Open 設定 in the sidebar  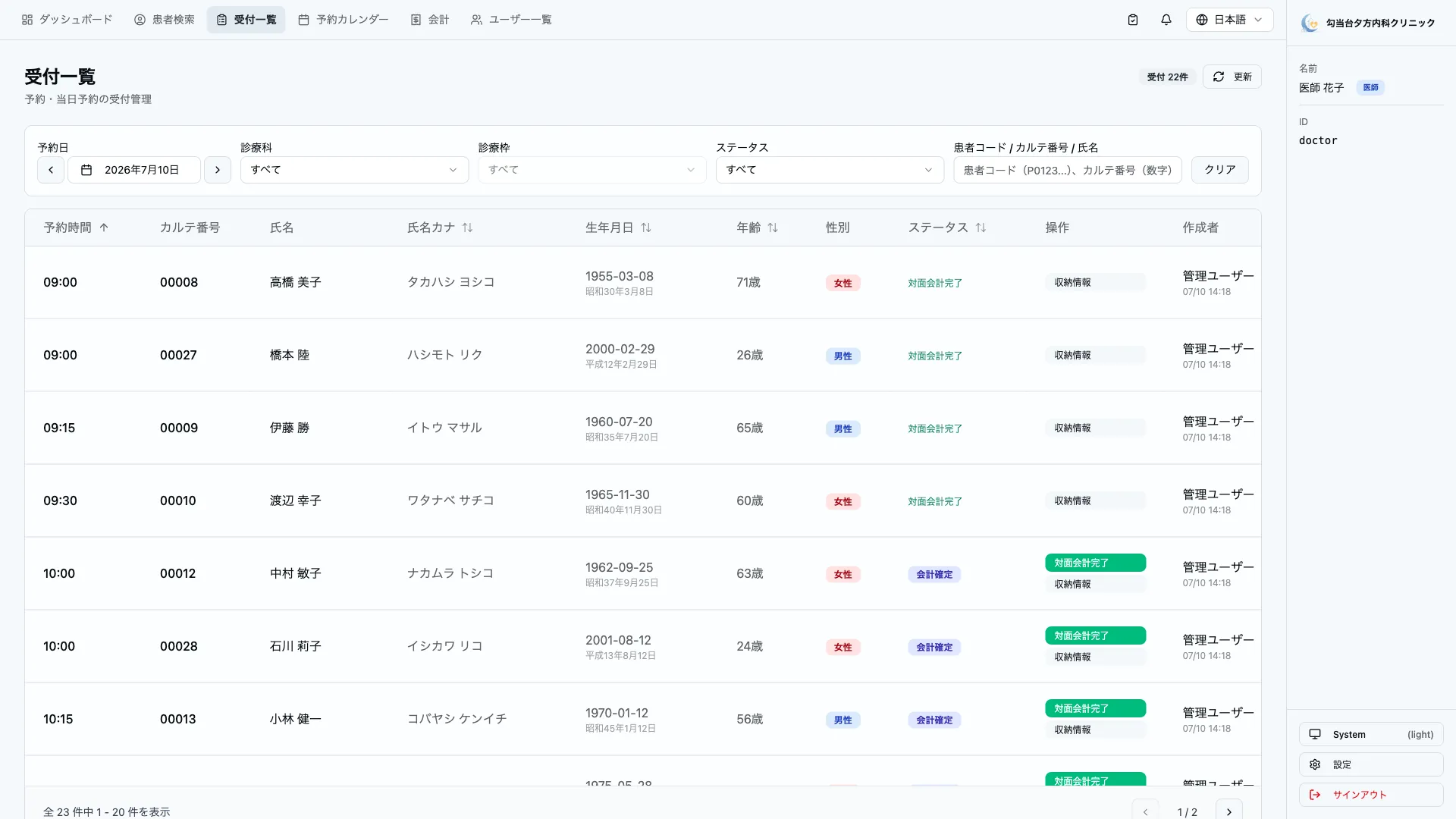pyautogui.click(x=1371, y=764)
